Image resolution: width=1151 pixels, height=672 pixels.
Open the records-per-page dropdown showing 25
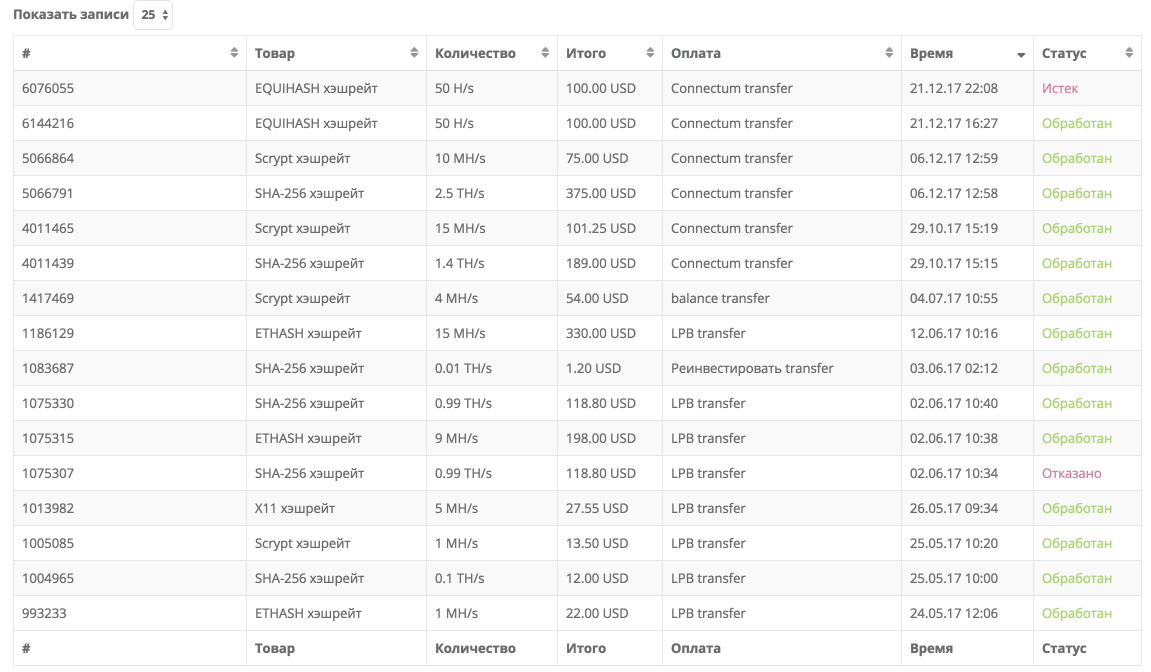[x=153, y=15]
